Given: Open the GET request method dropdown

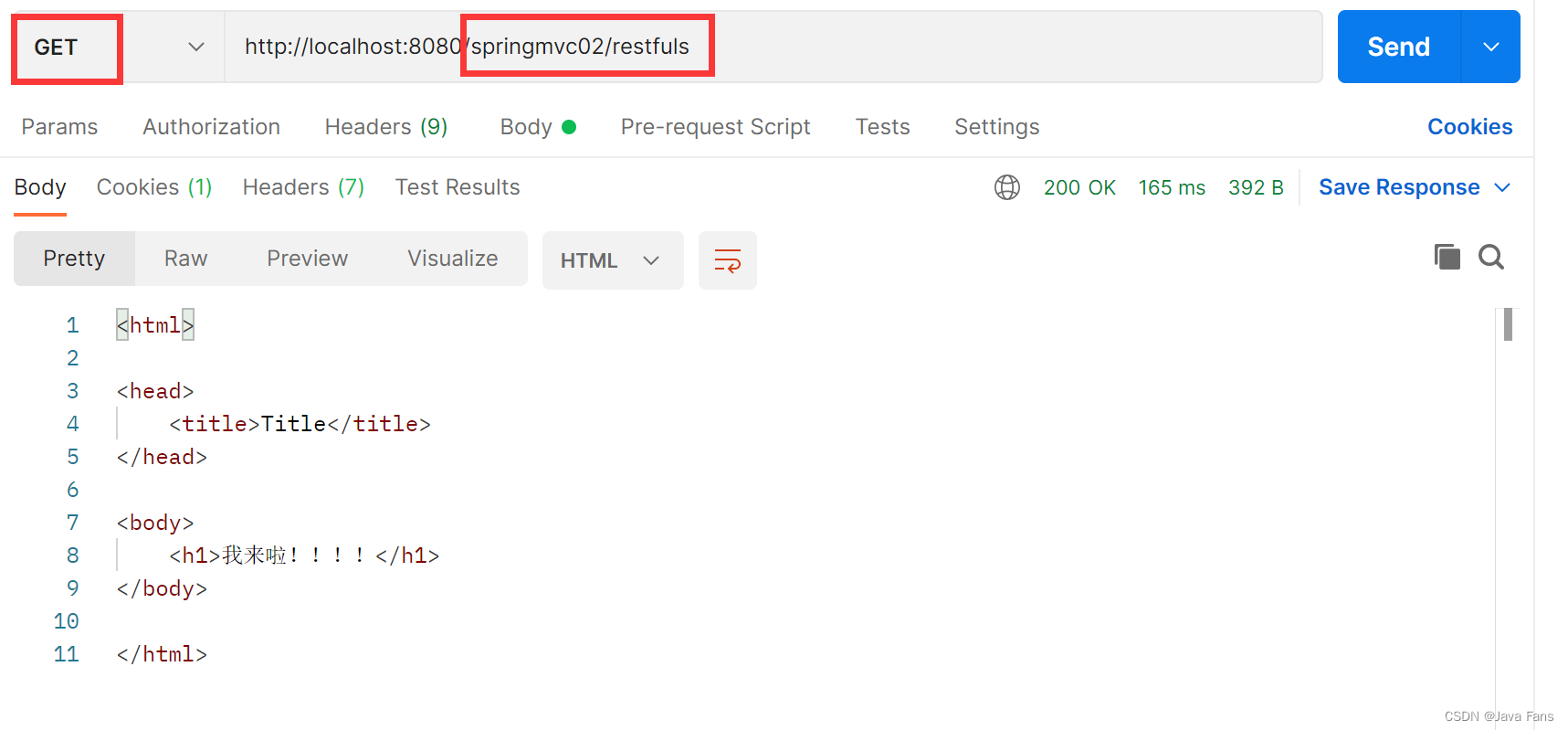Looking at the screenshot, I should [119, 47].
